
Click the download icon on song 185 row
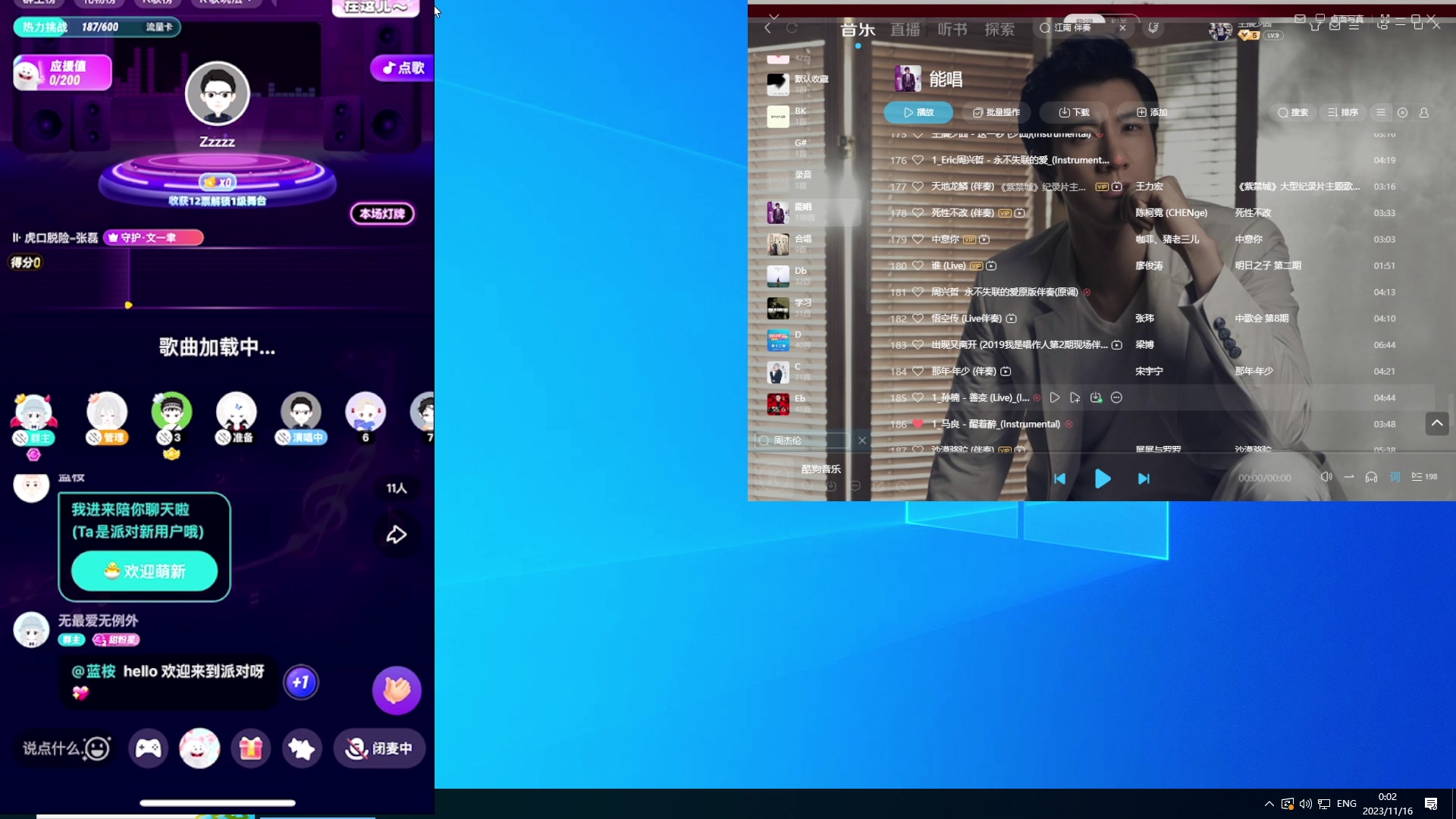click(x=1096, y=398)
